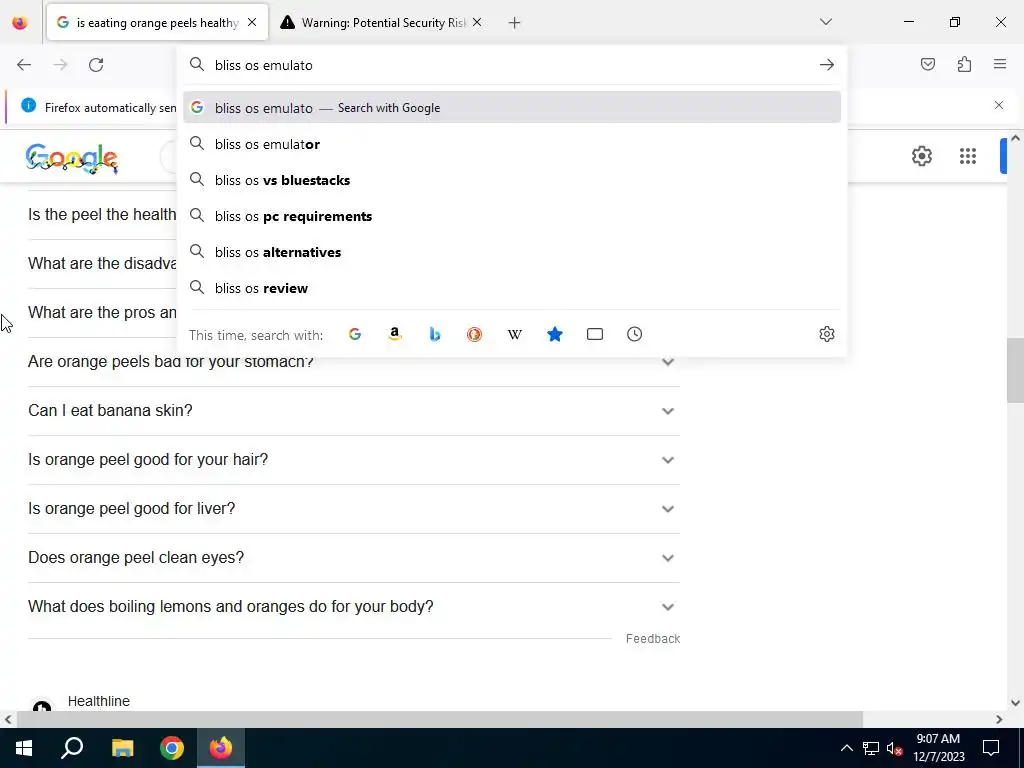Search this time with DuckDuckGo

point(475,334)
